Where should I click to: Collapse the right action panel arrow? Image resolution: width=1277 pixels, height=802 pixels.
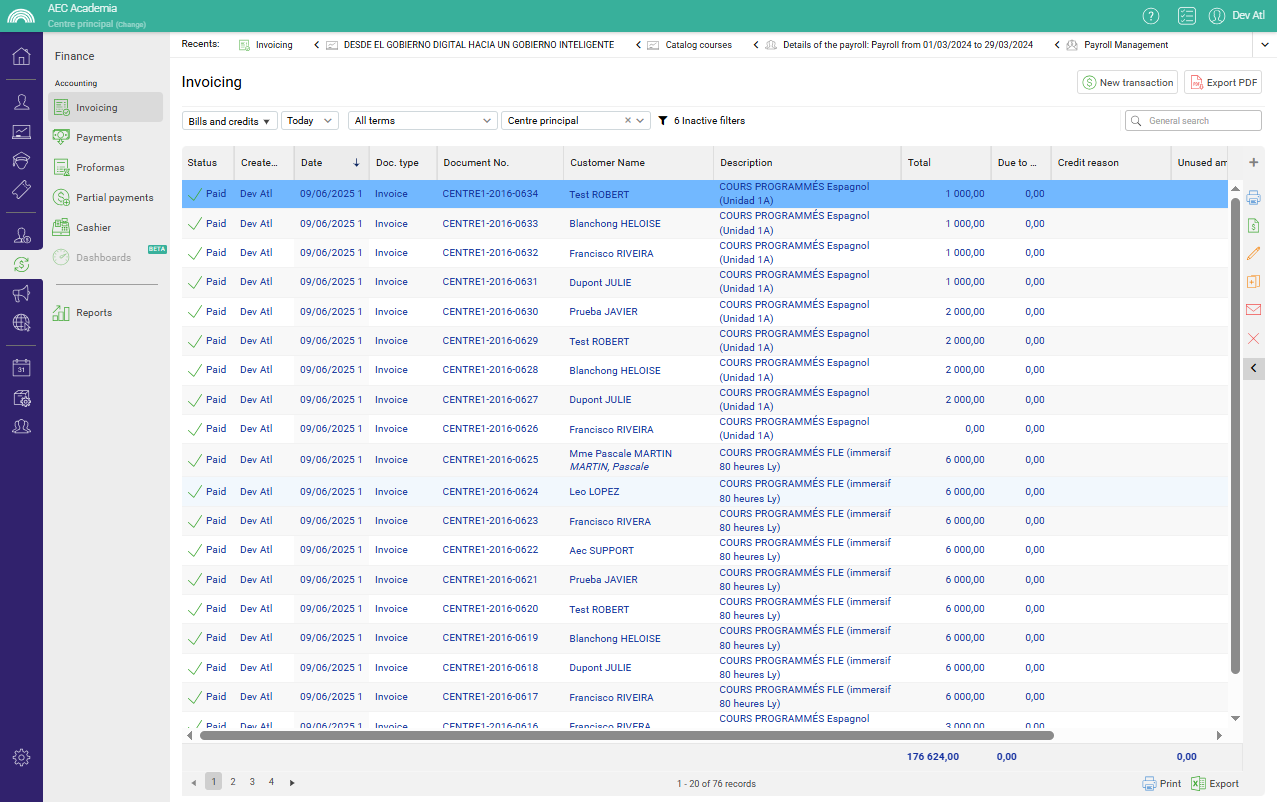coord(1254,369)
